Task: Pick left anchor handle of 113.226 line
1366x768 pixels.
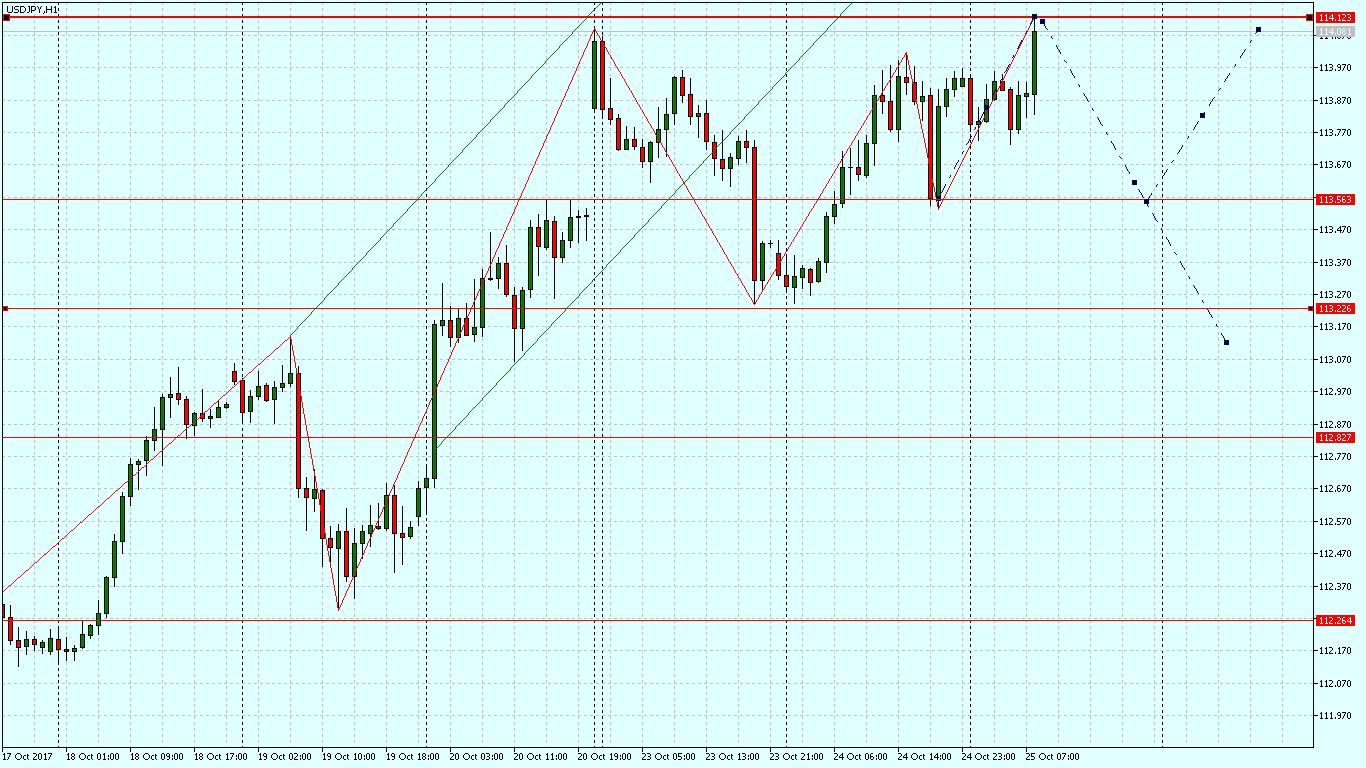Action: pos(5,309)
